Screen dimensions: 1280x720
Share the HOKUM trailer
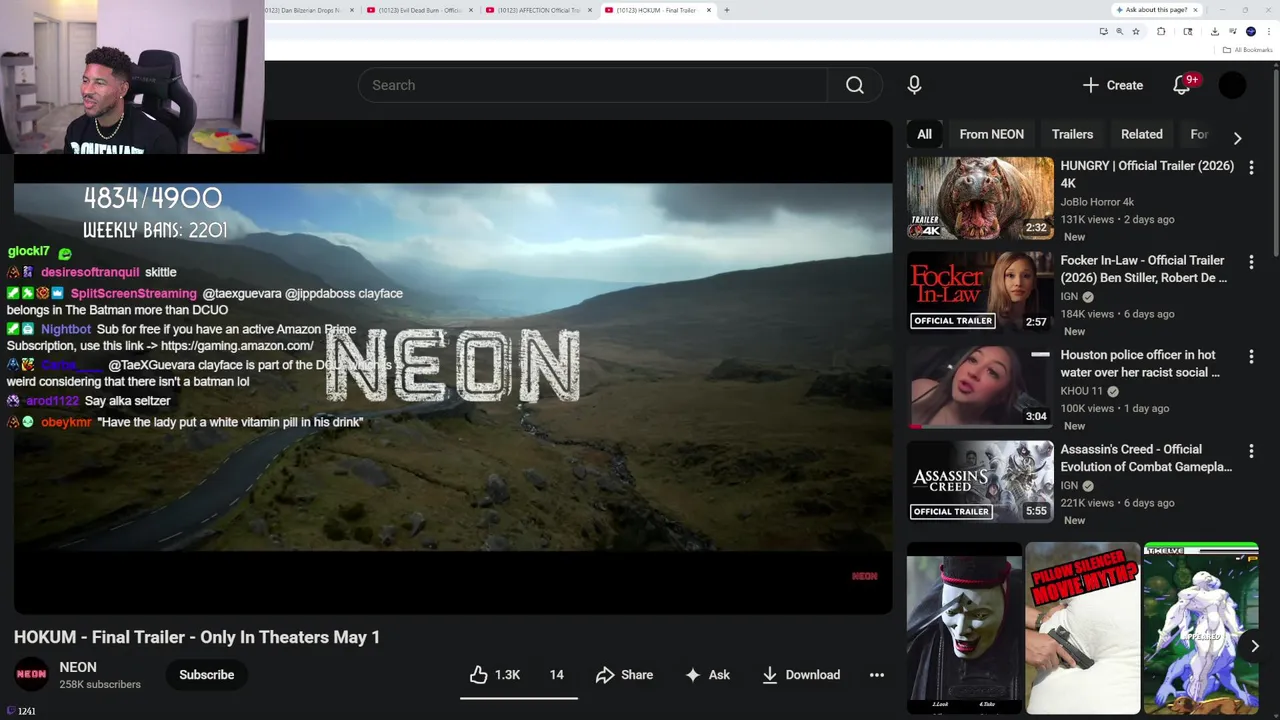tap(624, 675)
